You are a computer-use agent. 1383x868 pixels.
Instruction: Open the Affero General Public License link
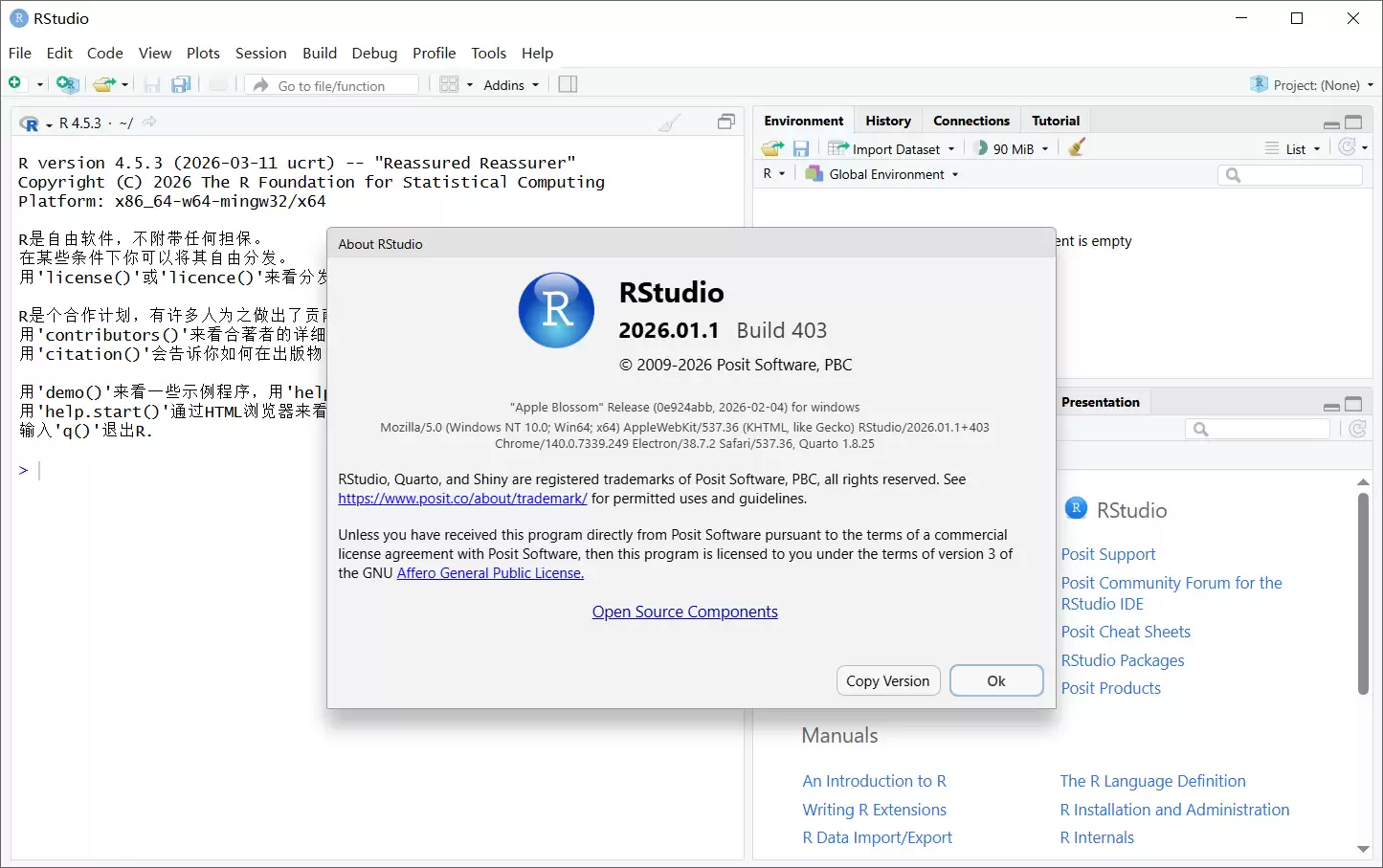pyautogui.click(x=490, y=573)
